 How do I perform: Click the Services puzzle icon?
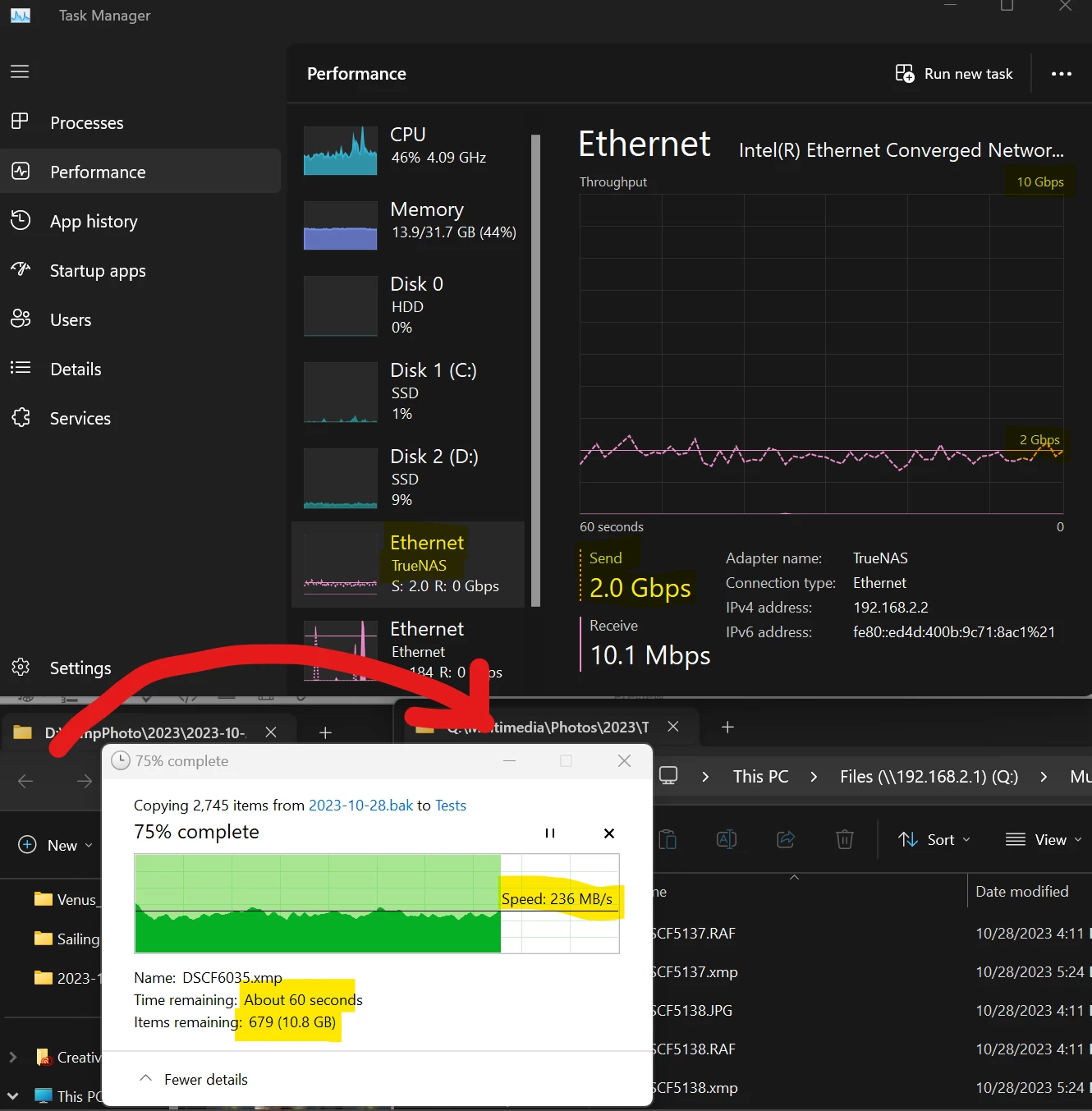coord(21,417)
